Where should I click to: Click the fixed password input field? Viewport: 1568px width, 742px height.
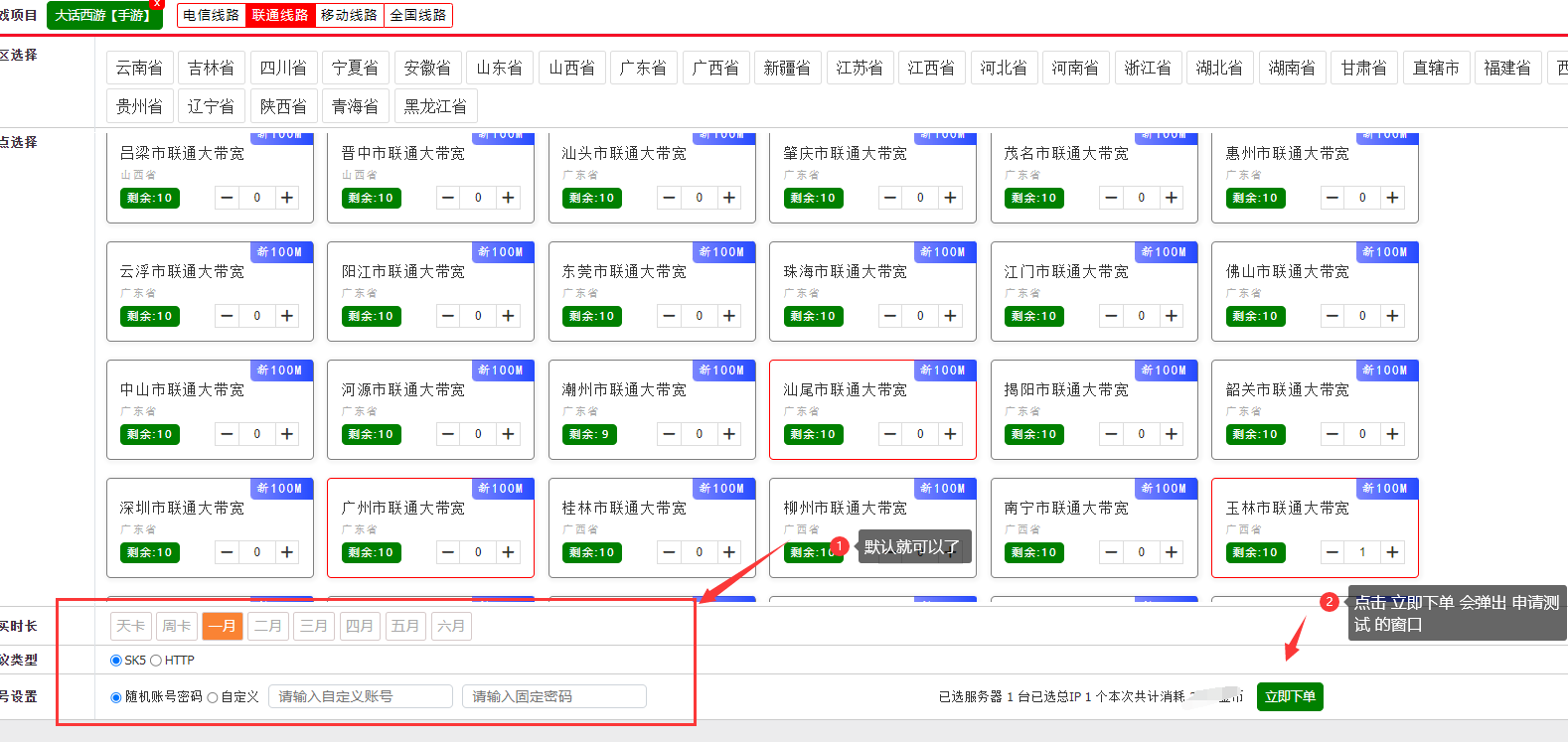(553, 696)
